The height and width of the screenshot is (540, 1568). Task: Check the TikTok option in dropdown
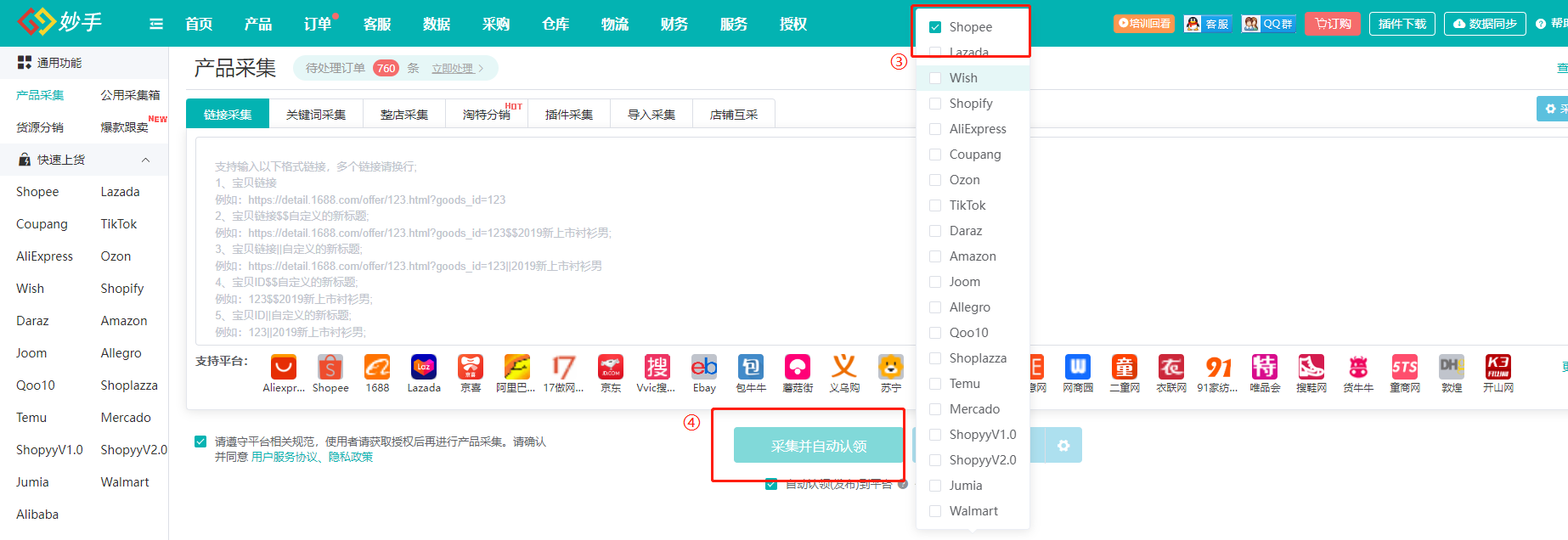click(x=935, y=205)
